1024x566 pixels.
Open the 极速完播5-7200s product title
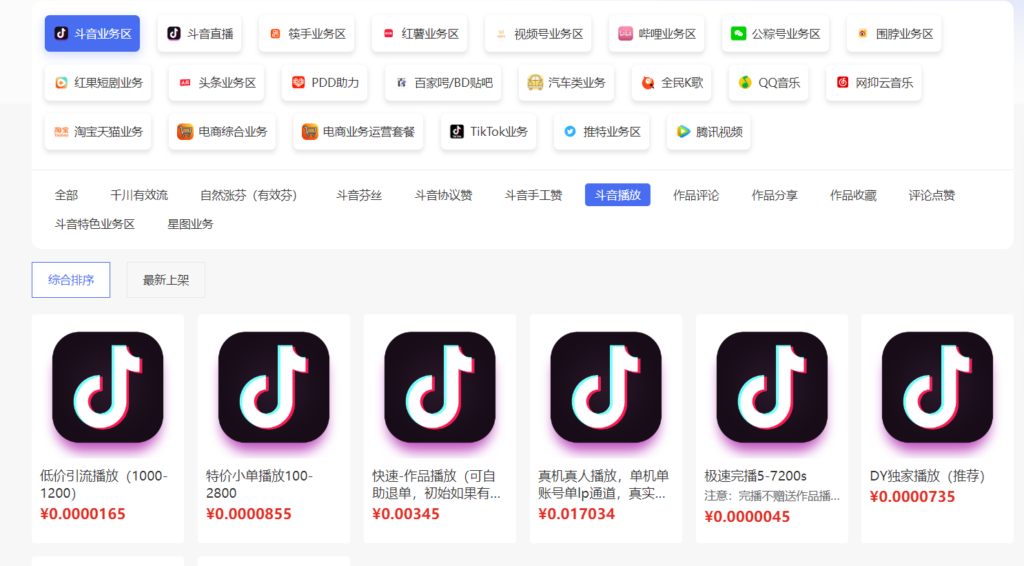click(756, 476)
